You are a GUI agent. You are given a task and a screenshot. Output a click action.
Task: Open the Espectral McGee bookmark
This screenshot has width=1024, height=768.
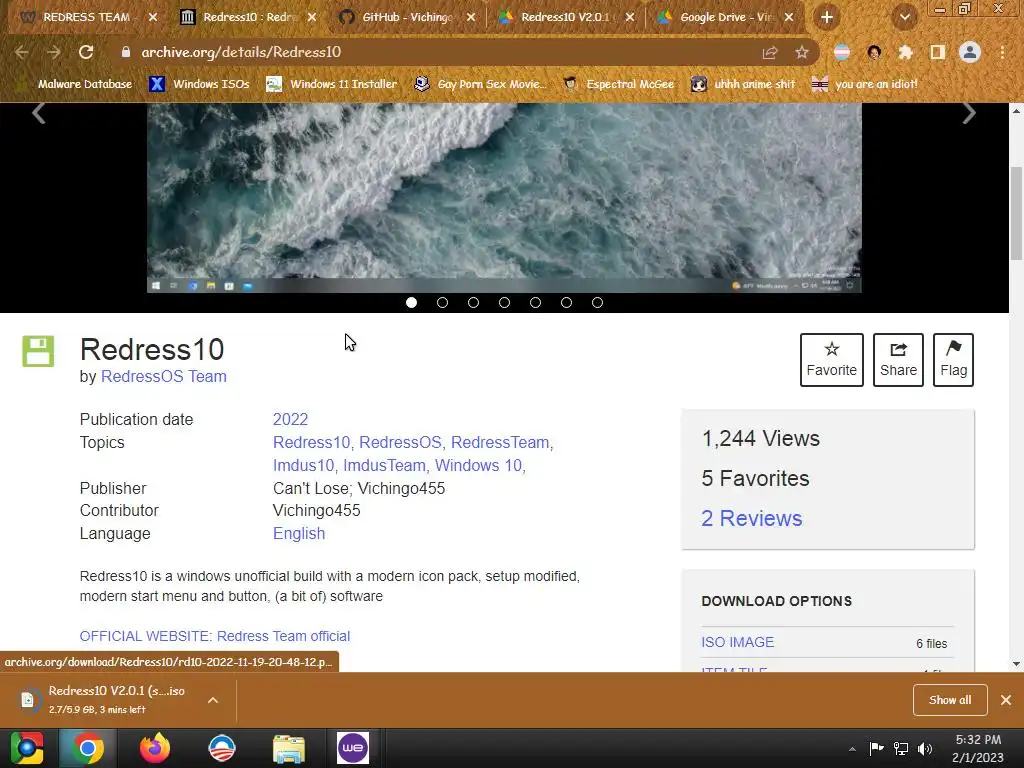pyautogui.click(x=619, y=84)
